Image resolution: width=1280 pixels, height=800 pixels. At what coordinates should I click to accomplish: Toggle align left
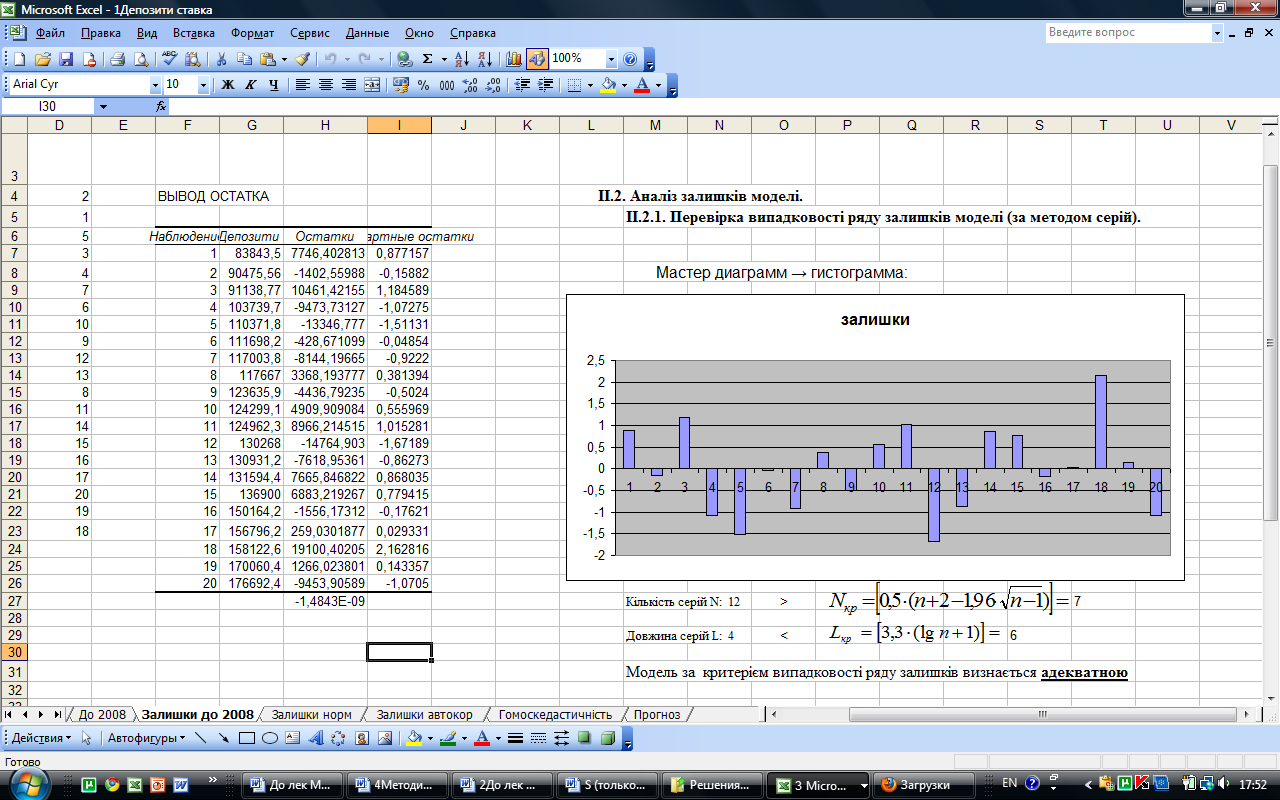[302, 85]
